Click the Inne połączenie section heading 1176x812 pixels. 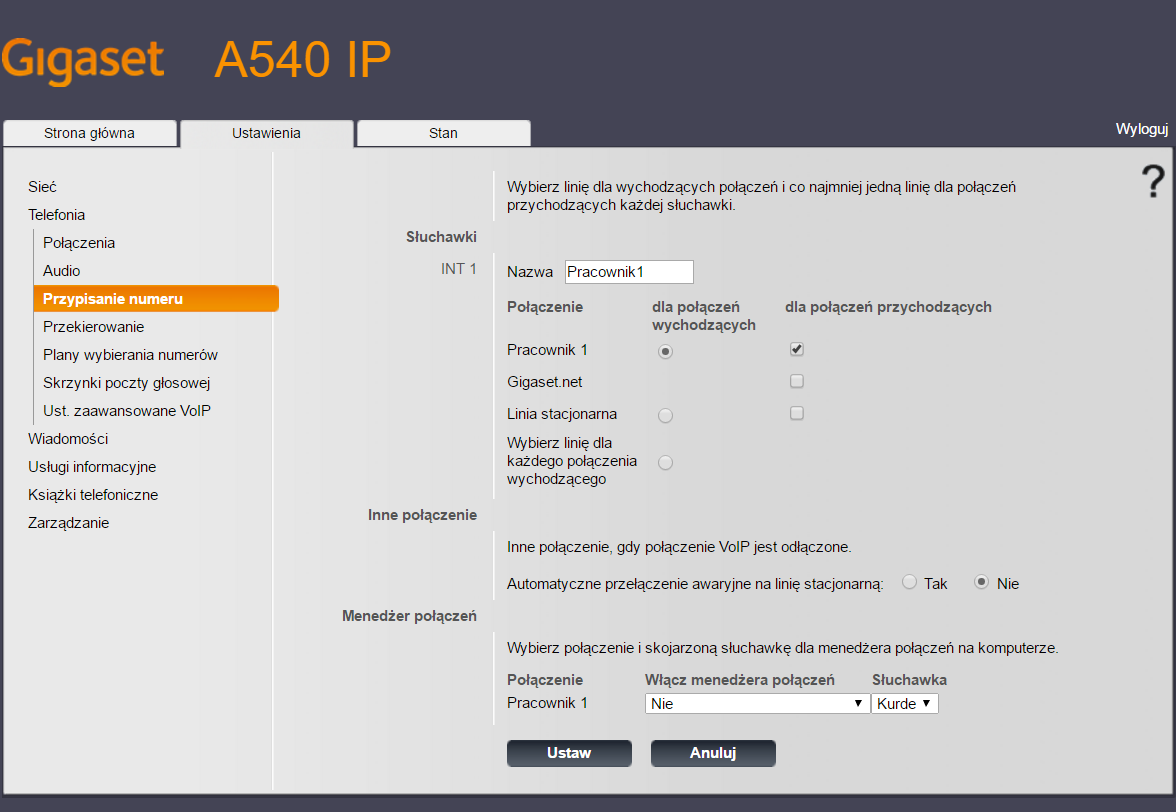pos(422,515)
